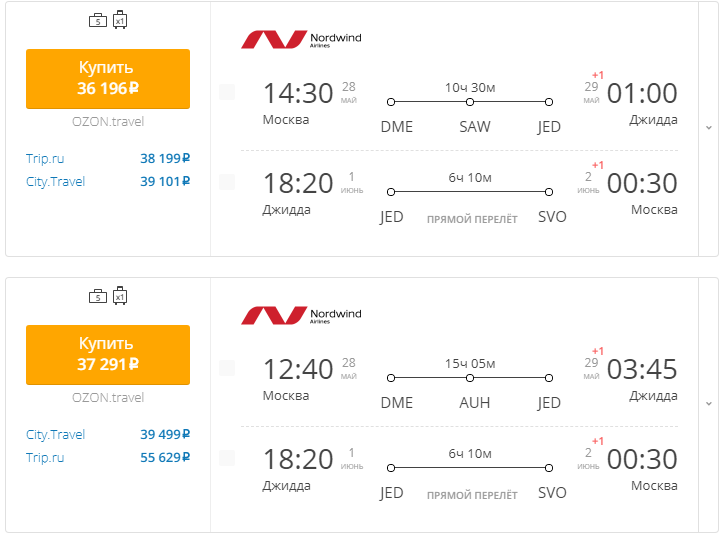Tick the checkbox beside the 14:30 Moscow departure

(x=227, y=92)
